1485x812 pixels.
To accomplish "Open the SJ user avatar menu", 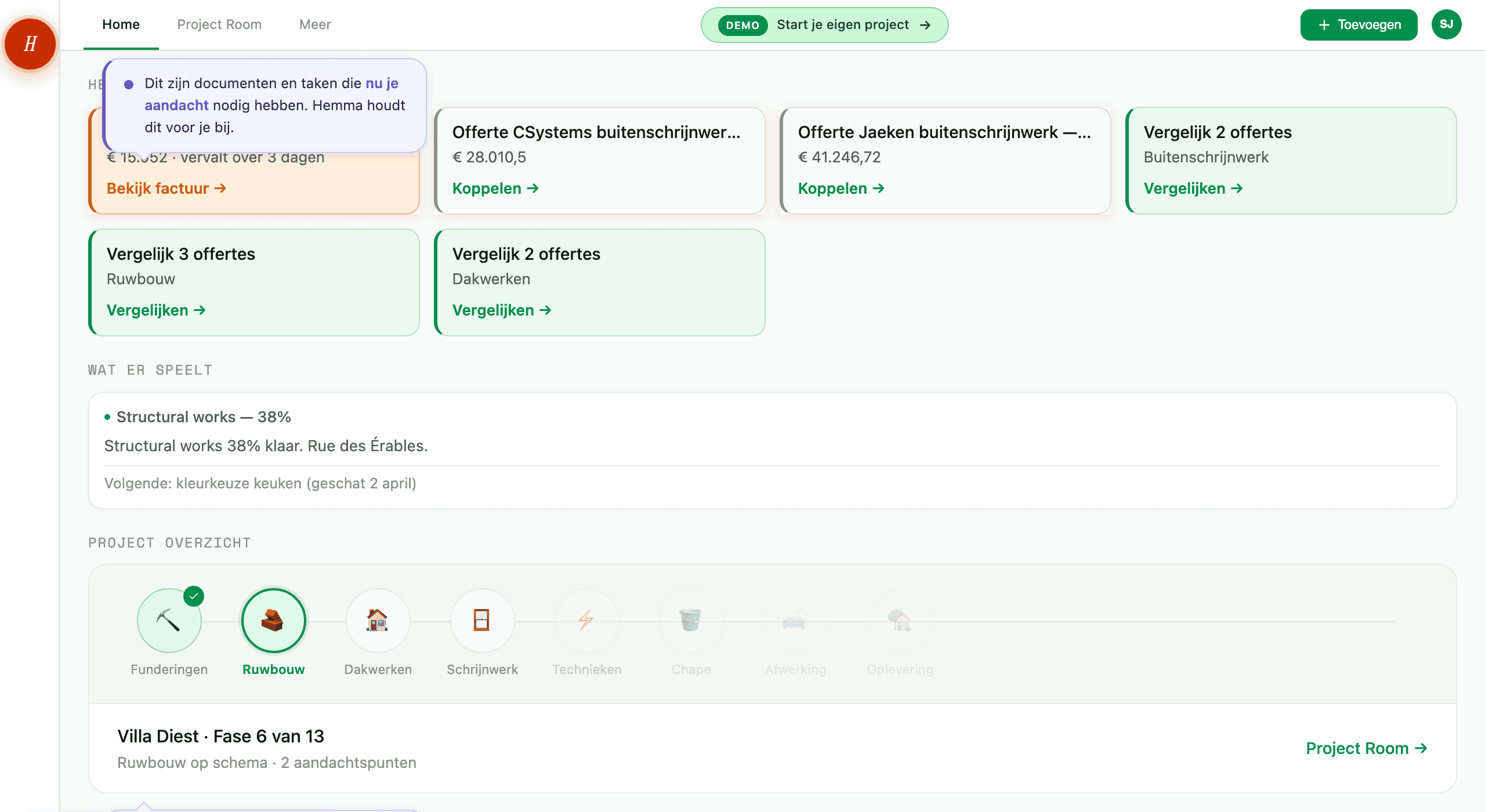I will pos(1446,25).
